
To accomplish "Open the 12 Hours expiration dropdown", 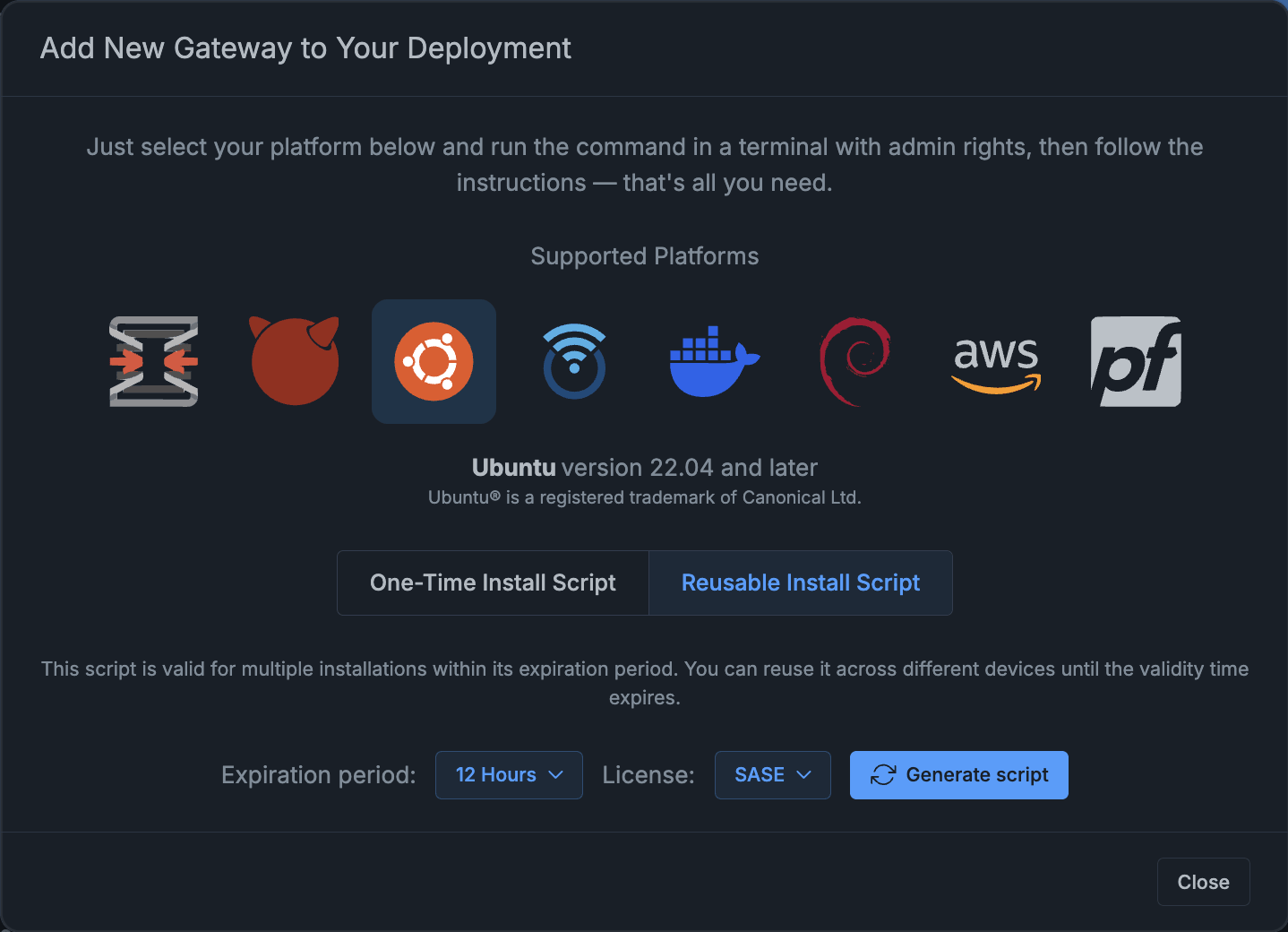I will tap(509, 775).
